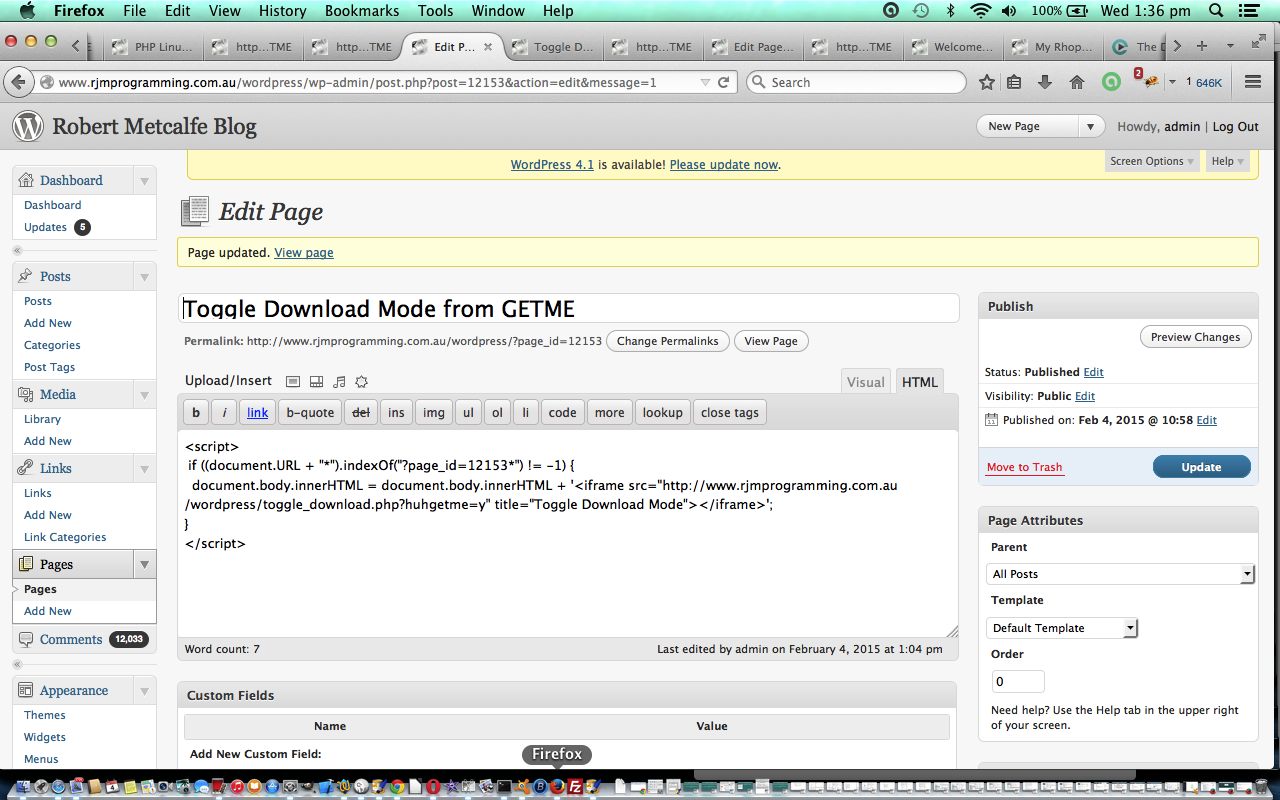Click the Firefox Search box
Viewport: 1280px width, 800px height.
[x=856, y=82]
